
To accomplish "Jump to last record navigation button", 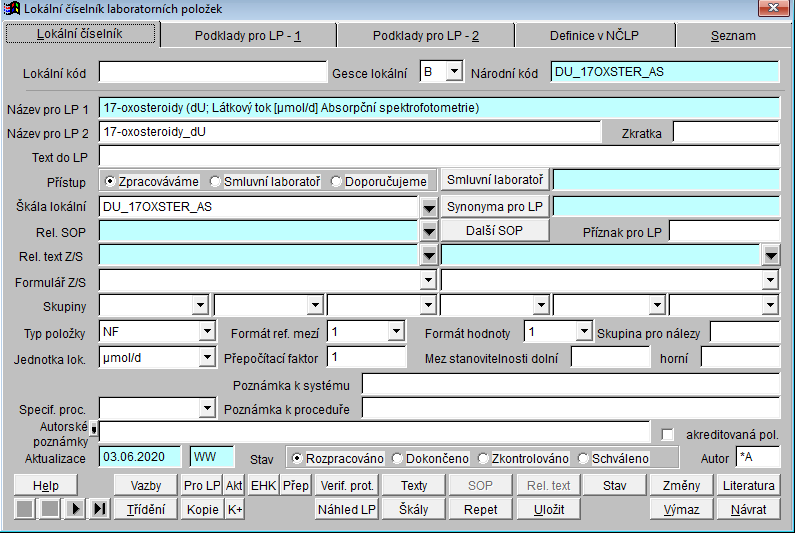I will pos(99,510).
